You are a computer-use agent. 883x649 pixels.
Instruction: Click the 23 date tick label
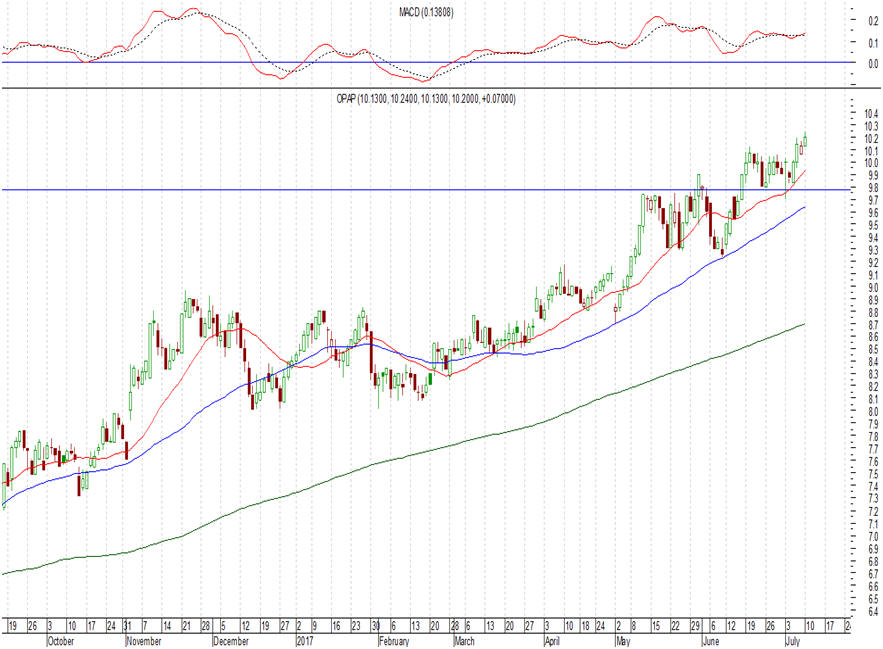[356, 626]
